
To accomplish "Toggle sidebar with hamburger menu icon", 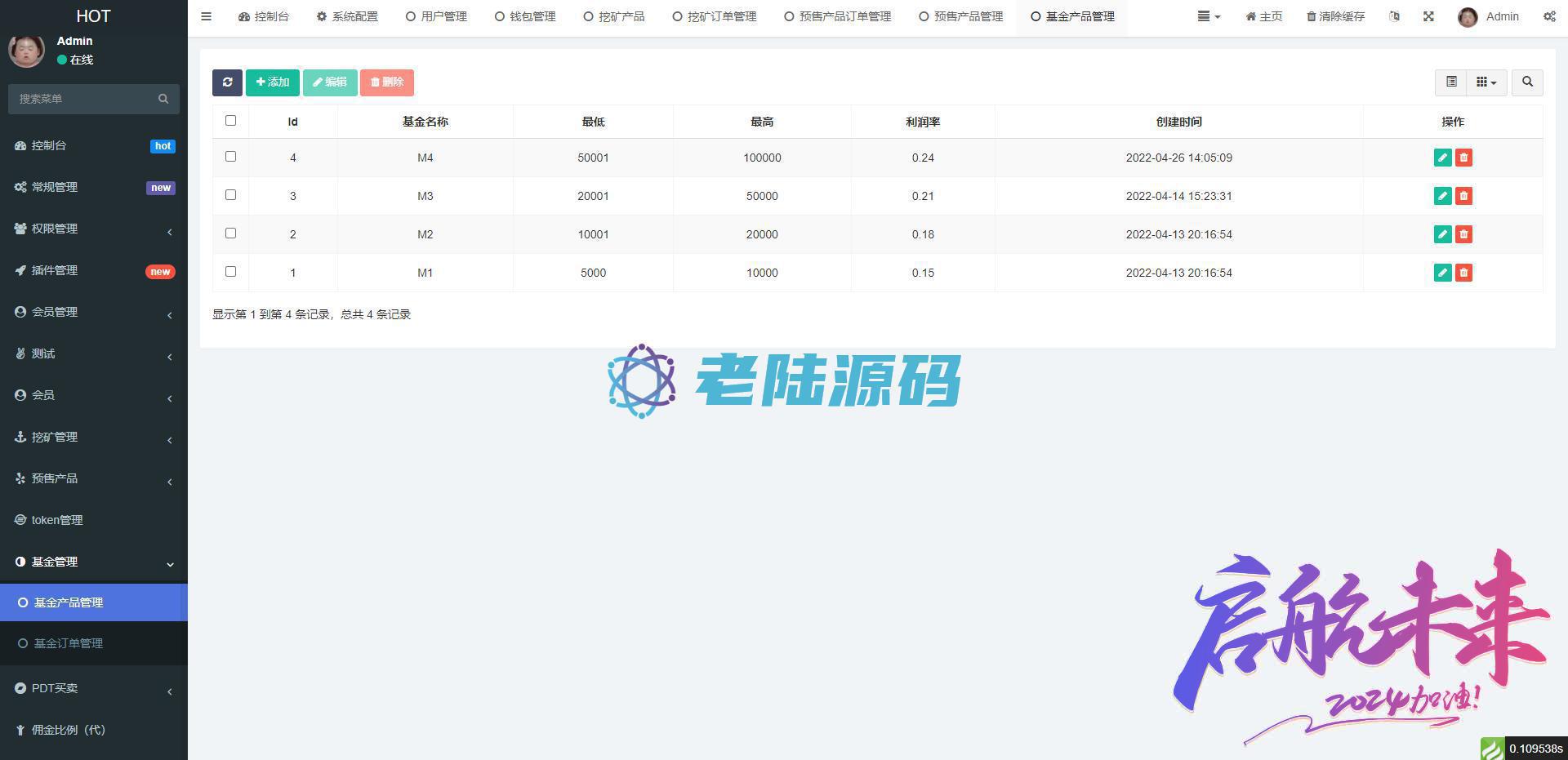I will [x=206, y=16].
